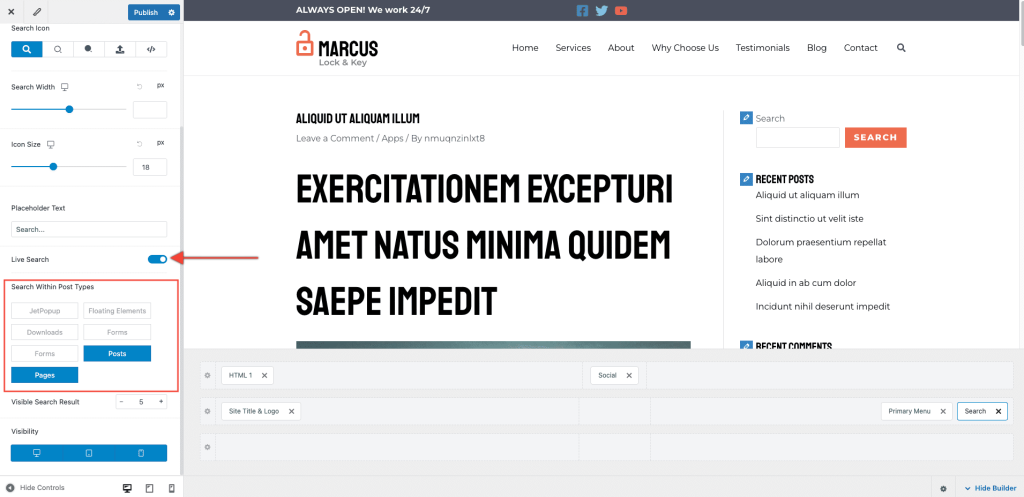Open the px unit selector for Search Width

pos(160,86)
